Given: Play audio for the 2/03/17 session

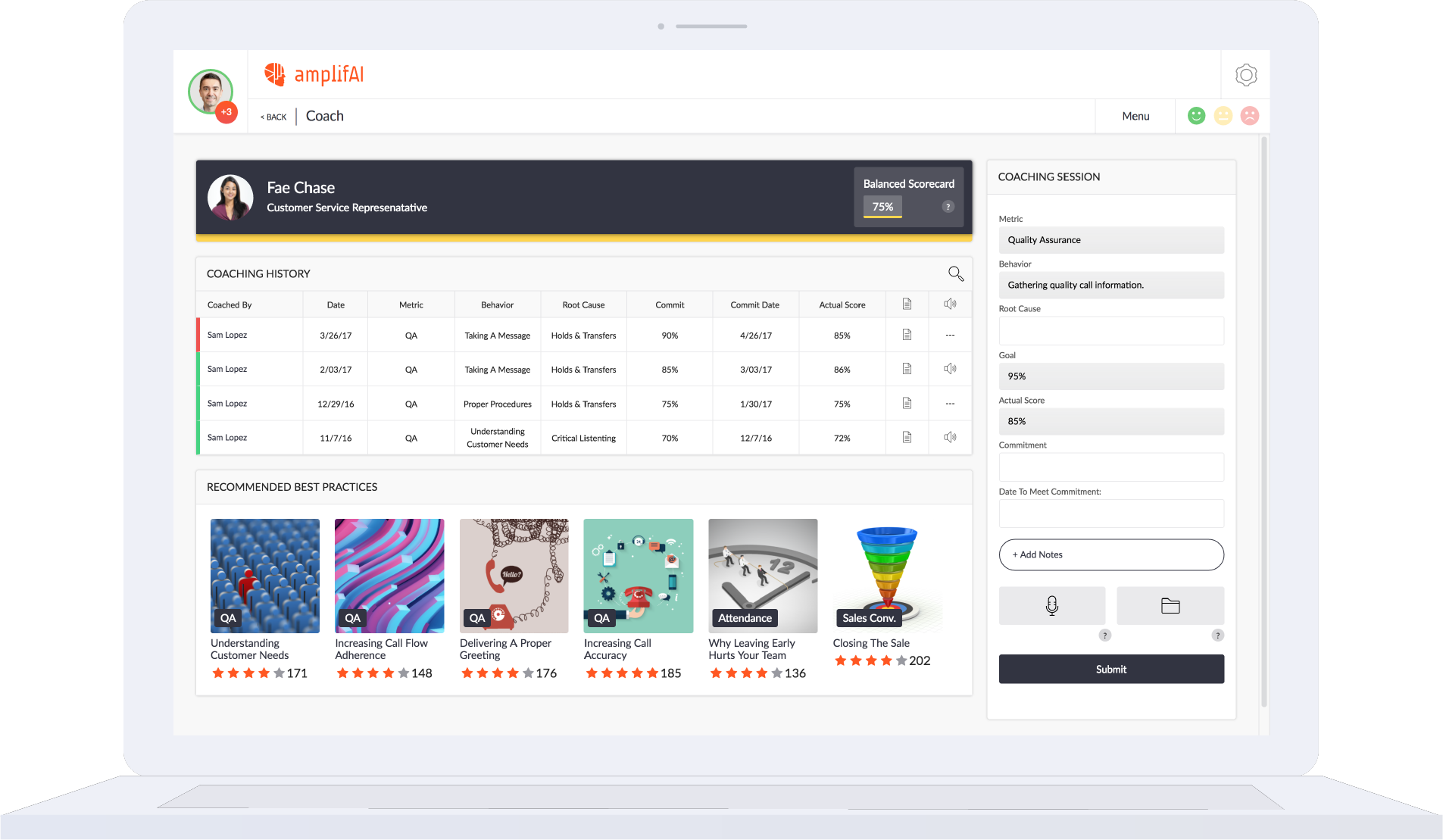Looking at the screenshot, I should pos(950,369).
